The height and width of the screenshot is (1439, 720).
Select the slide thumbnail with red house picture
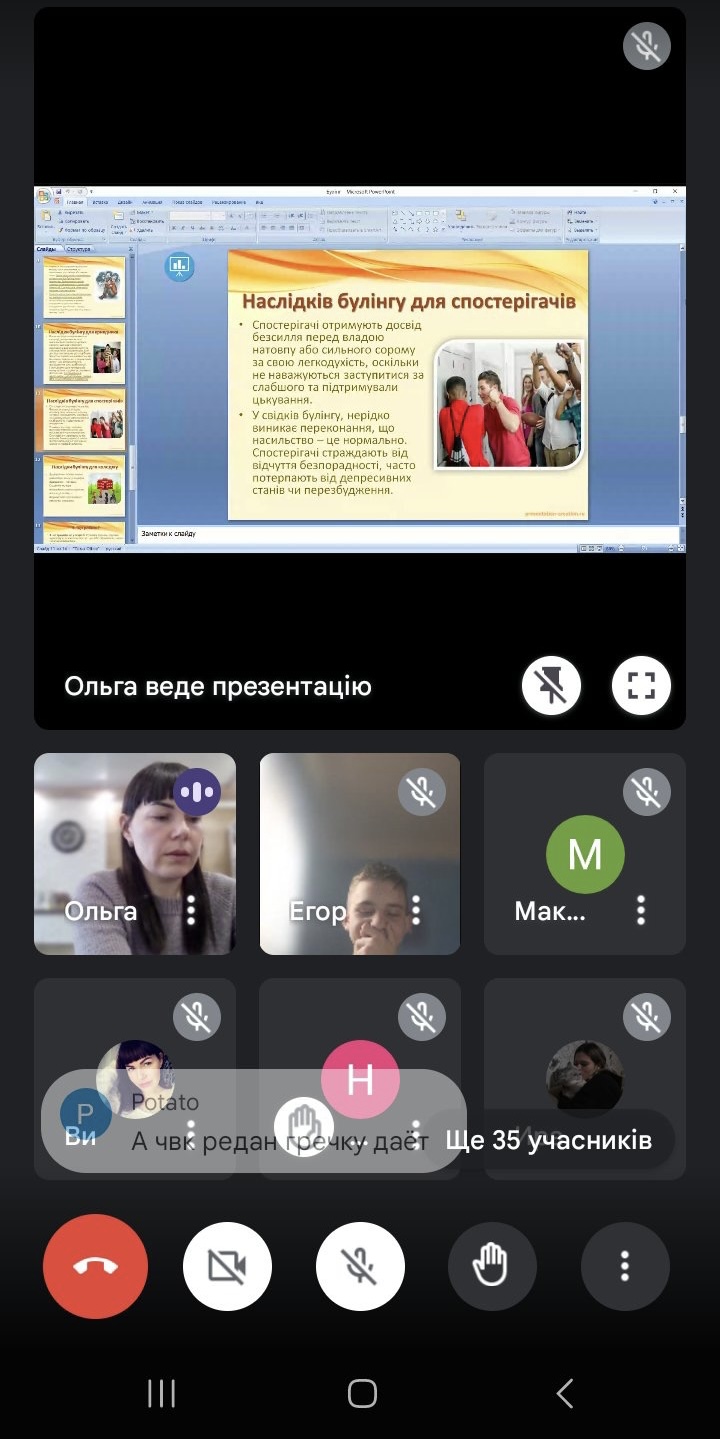[84, 485]
